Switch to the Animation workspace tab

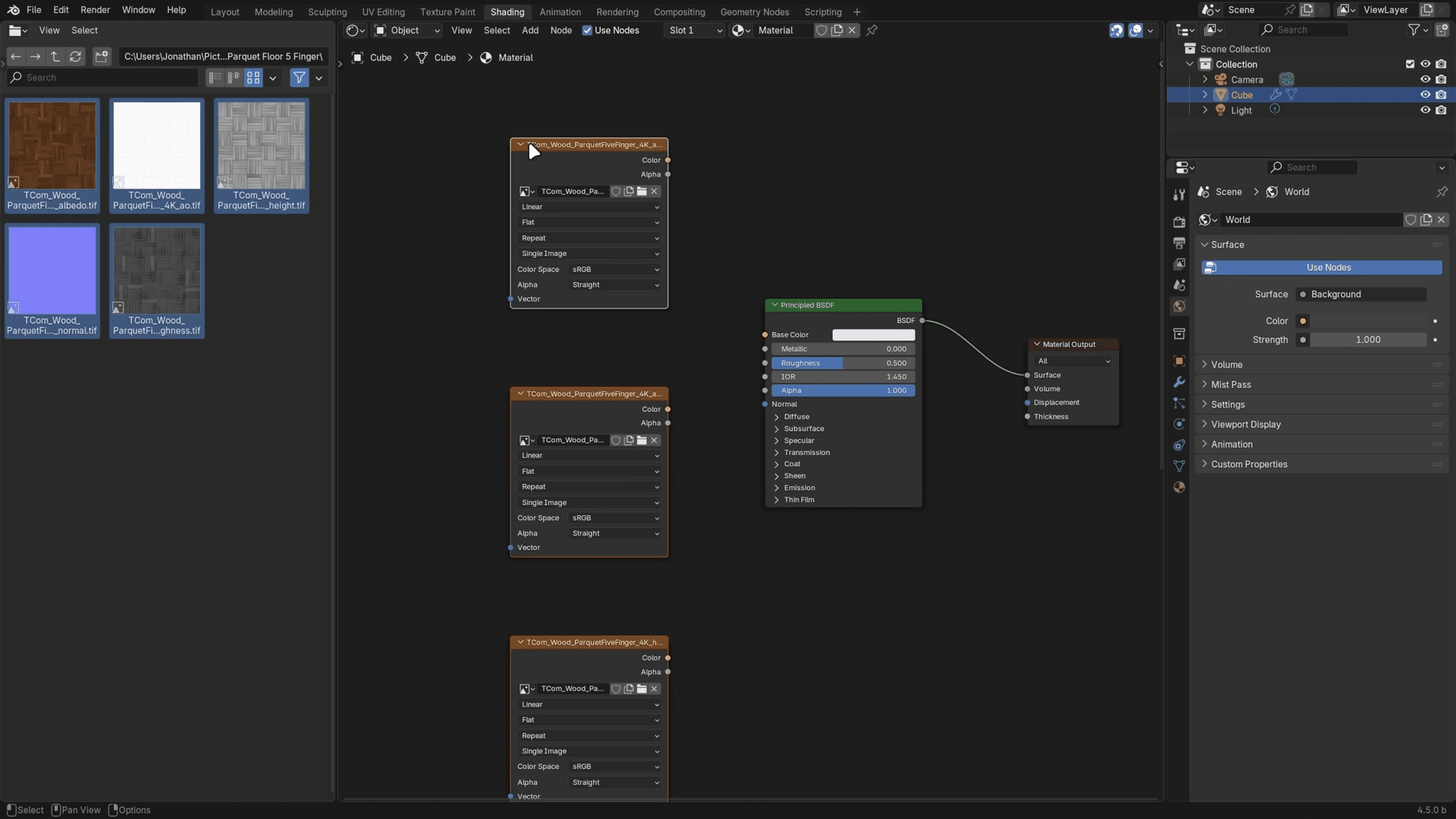coord(560,11)
